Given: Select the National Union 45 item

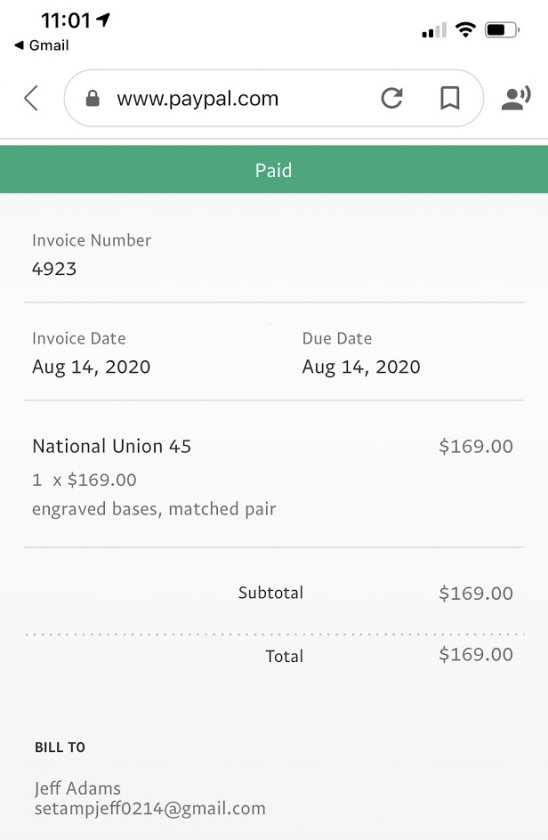Looking at the screenshot, I should (111, 446).
